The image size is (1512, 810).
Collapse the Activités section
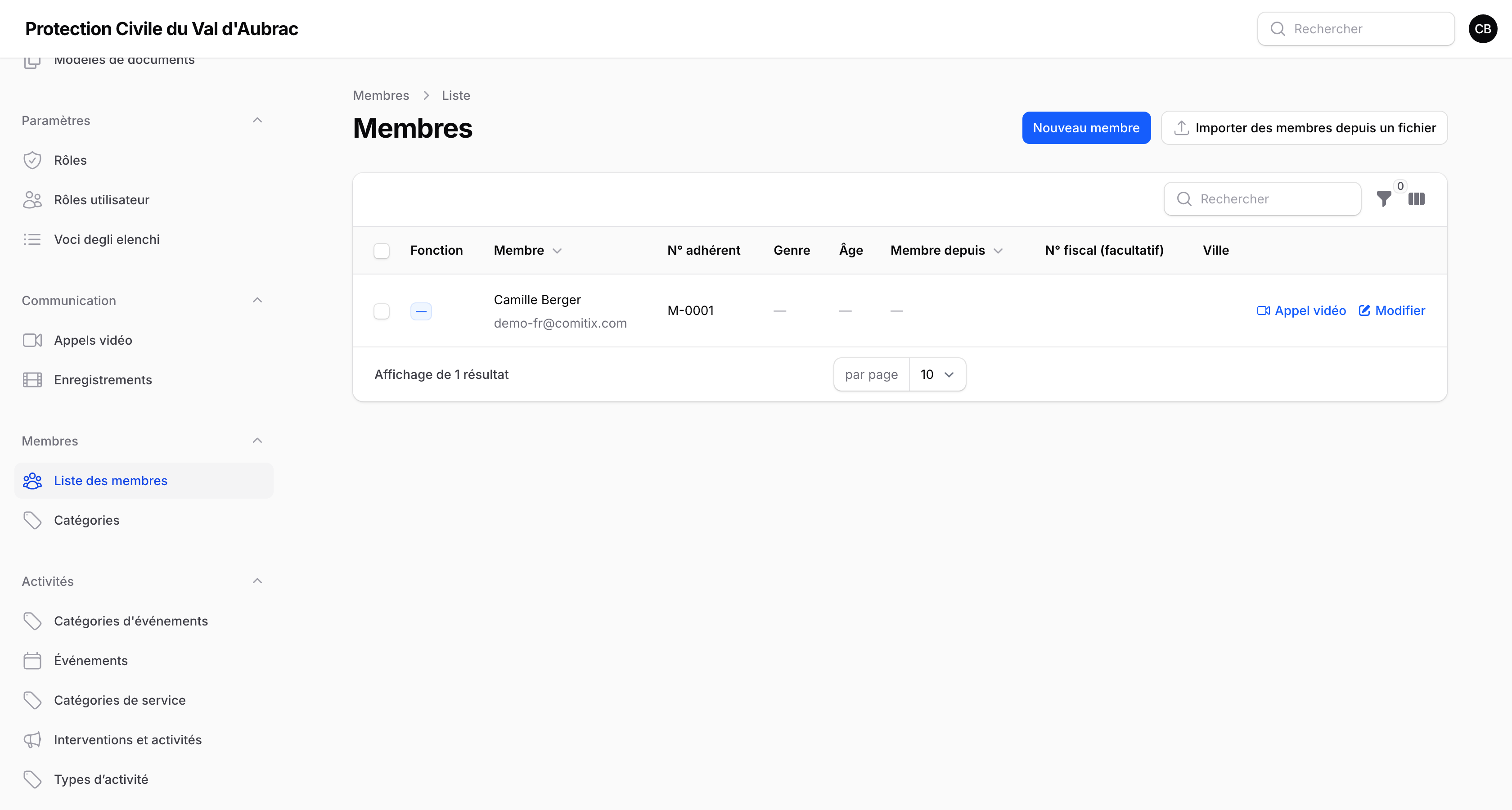pos(257,581)
